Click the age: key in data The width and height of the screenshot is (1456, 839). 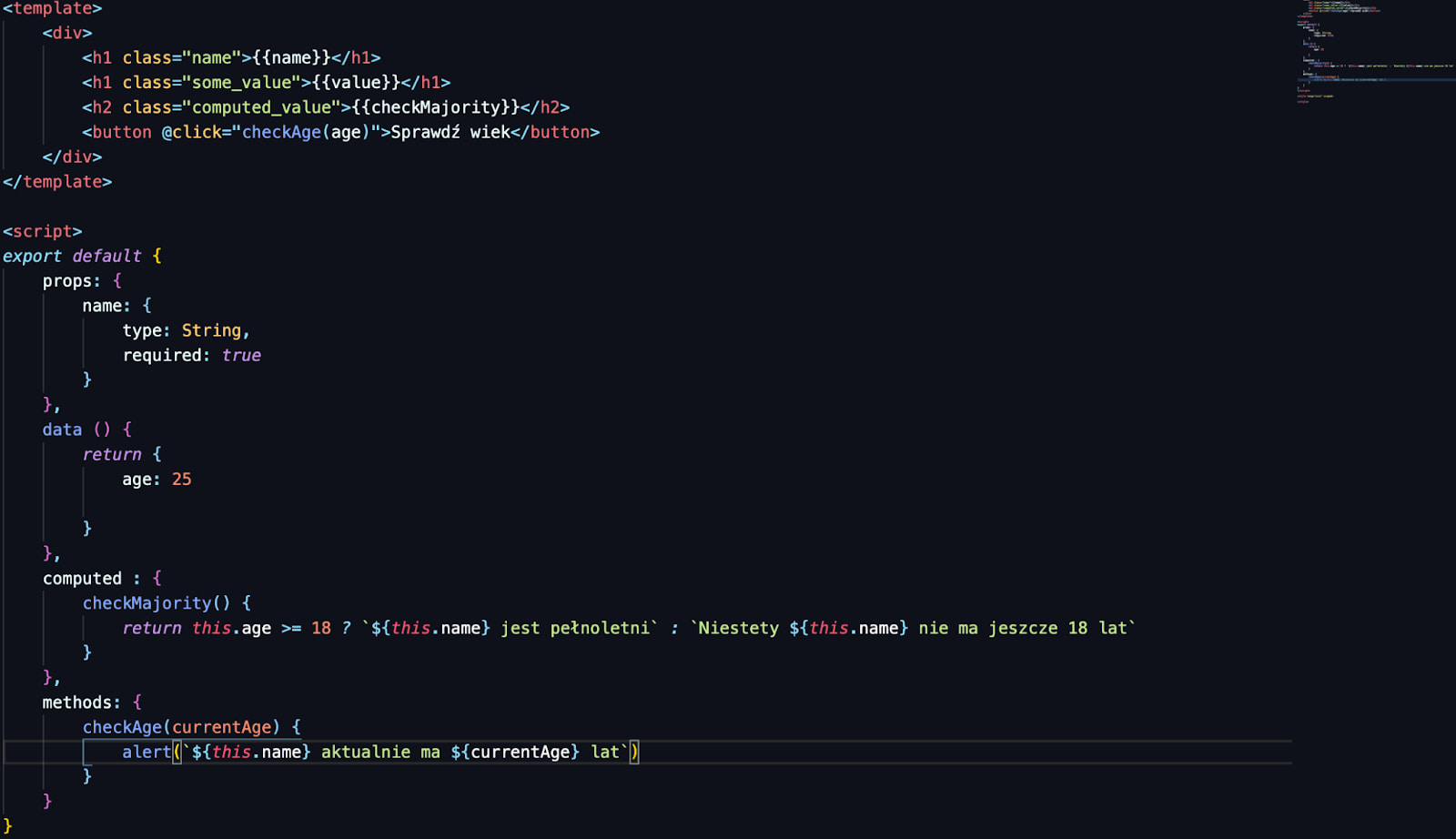coord(141,479)
